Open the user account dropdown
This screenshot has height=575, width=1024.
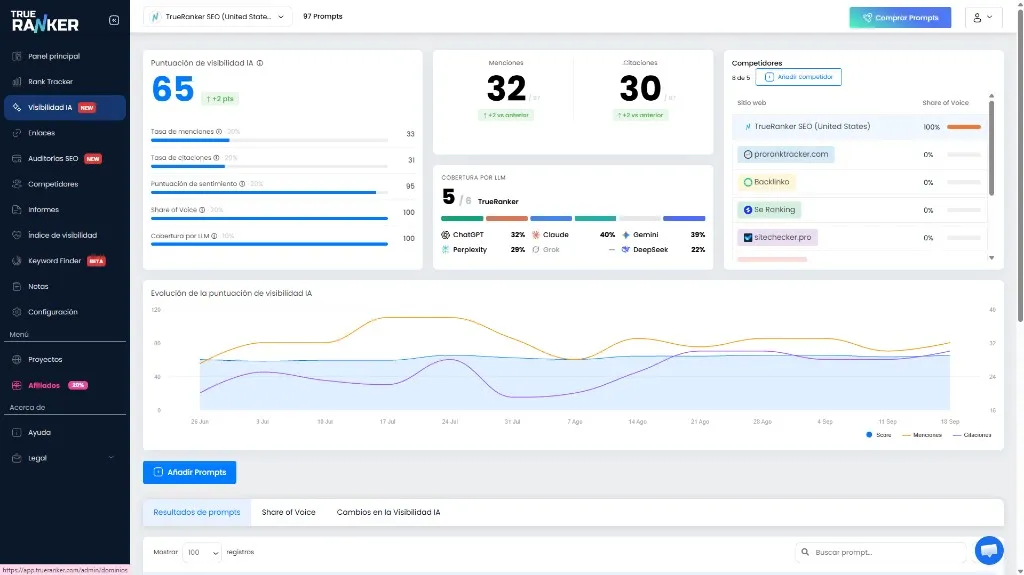tap(983, 18)
